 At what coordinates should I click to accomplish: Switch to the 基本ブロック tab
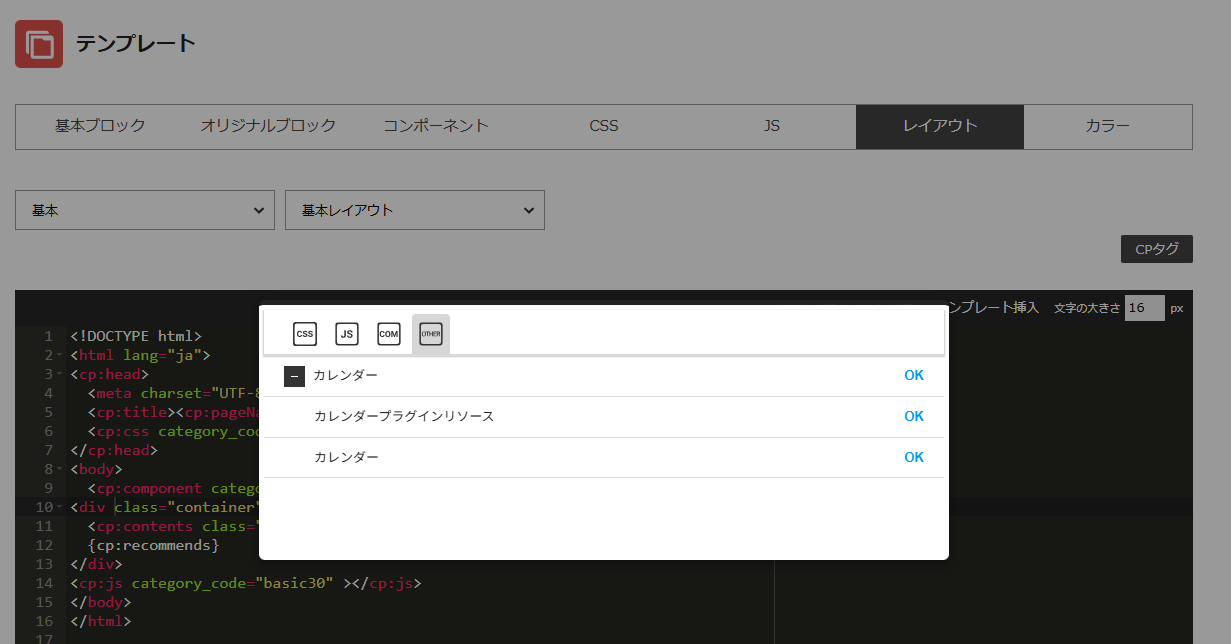point(100,126)
